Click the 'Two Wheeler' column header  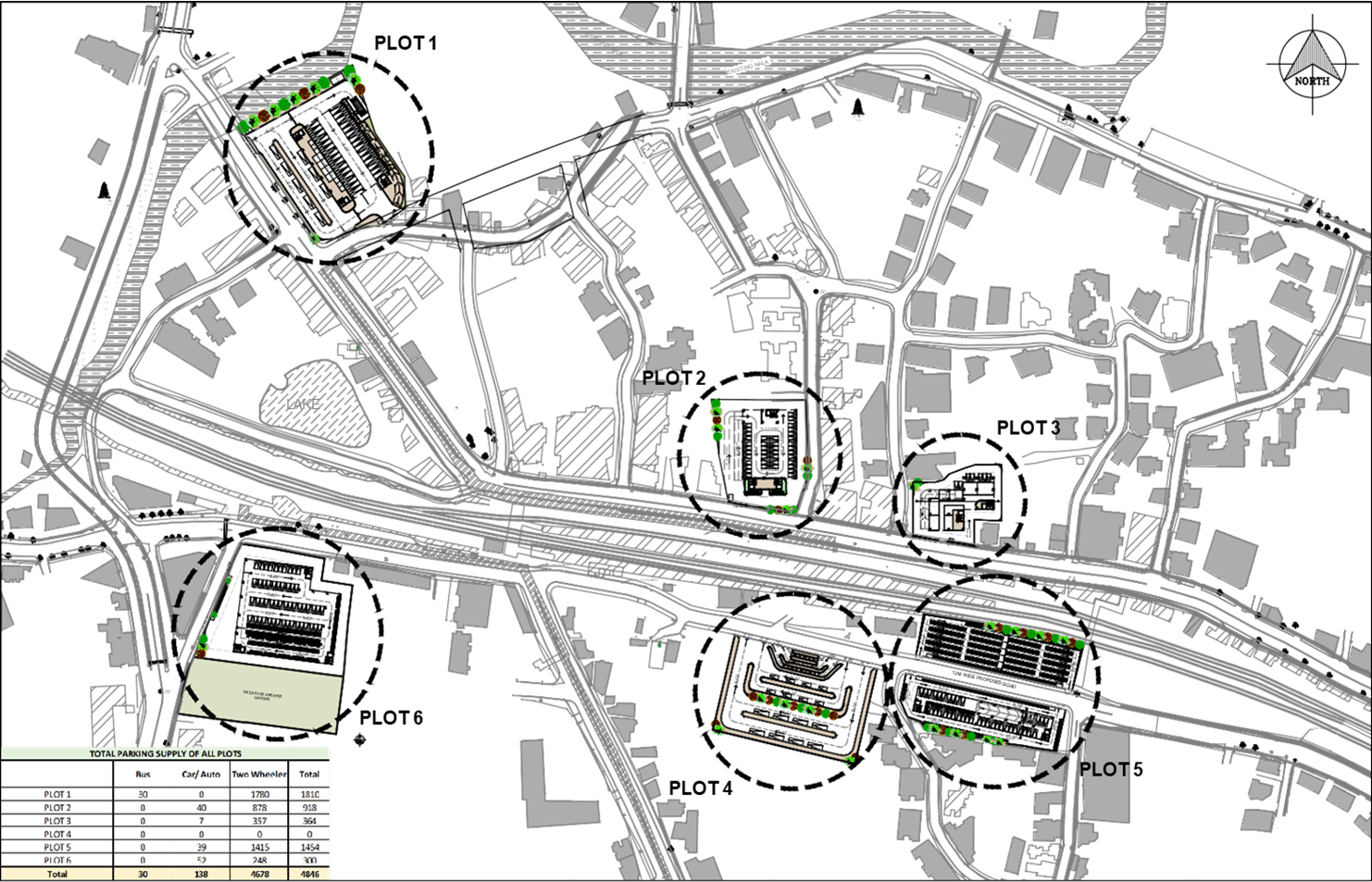[x=259, y=774]
